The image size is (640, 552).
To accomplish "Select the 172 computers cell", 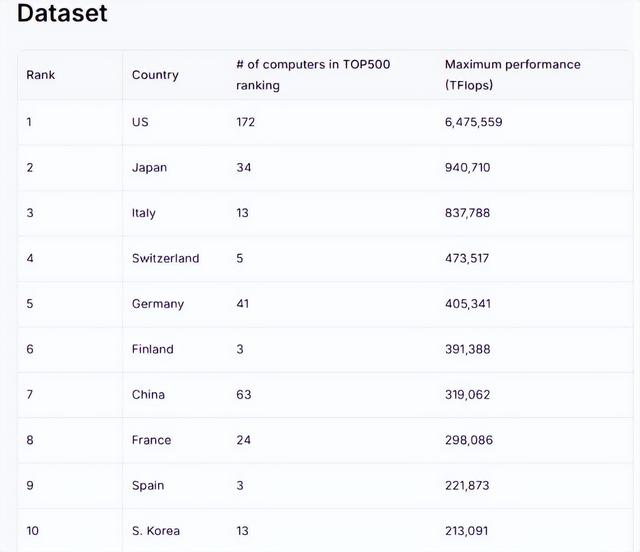I will pos(245,122).
